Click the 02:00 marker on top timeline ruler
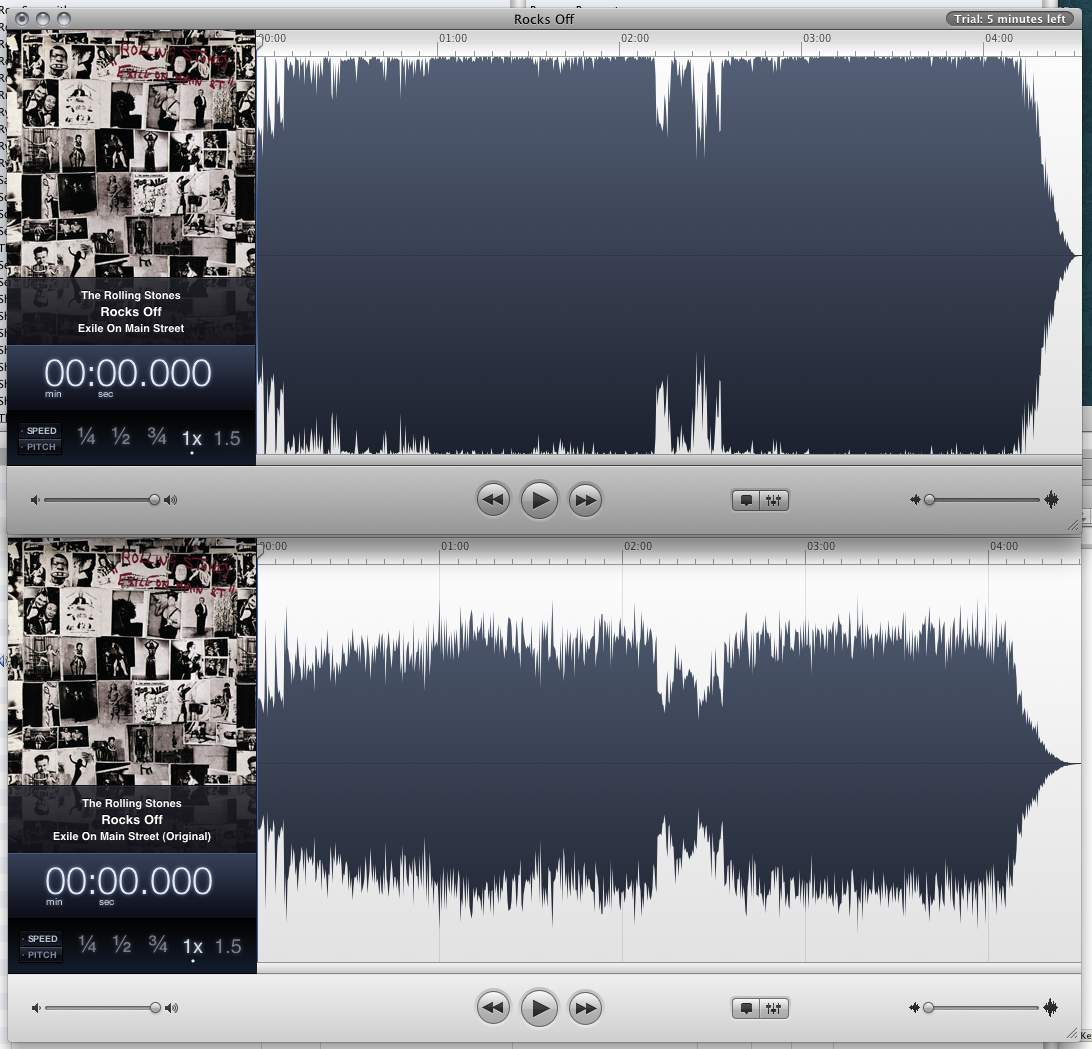Image resolution: width=1092 pixels, height=1049 pixels. [x=634, y=39]
